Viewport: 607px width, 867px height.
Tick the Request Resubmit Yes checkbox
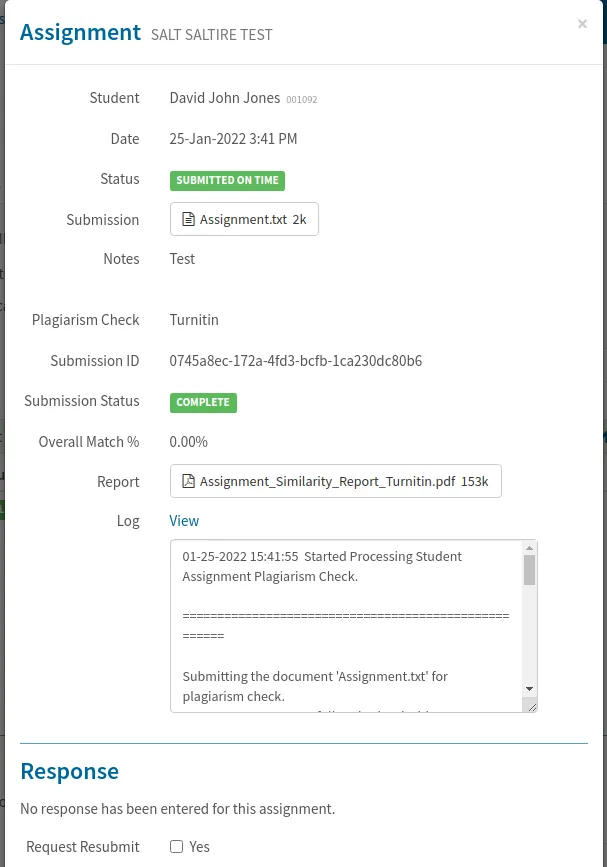(x=176, y=847)
